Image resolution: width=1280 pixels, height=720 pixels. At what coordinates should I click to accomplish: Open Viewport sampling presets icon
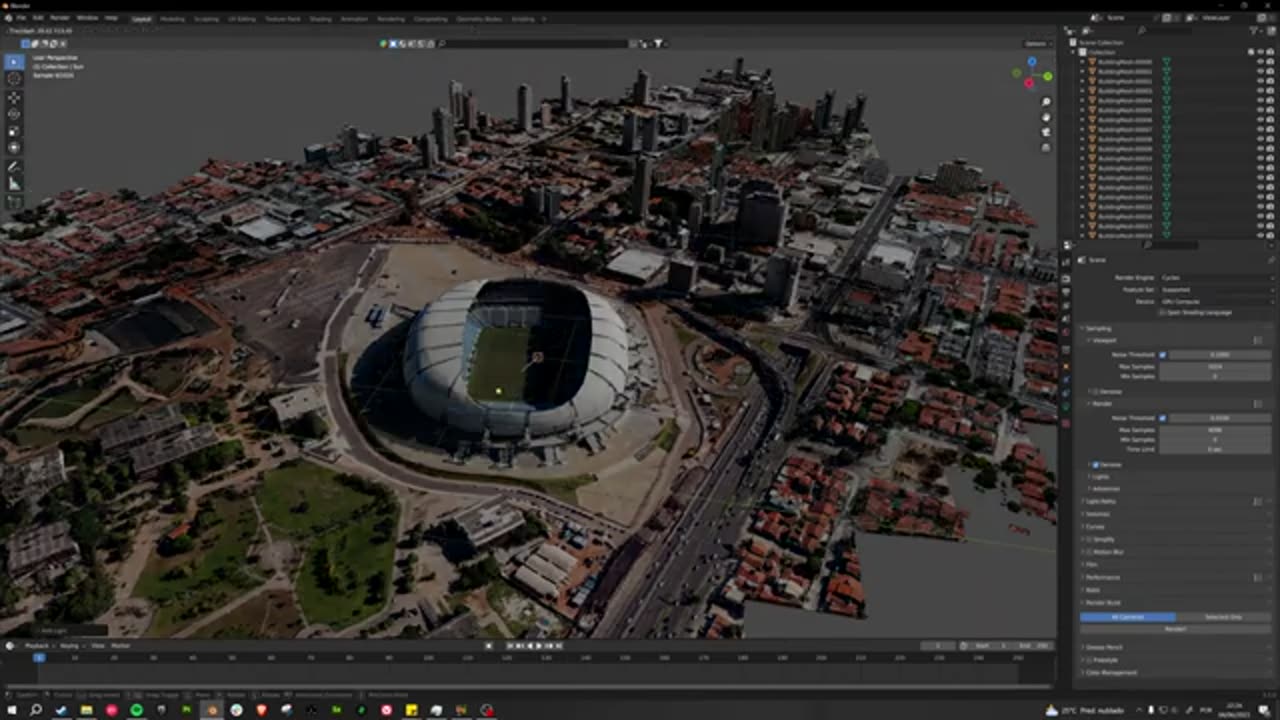[1257, 341]
